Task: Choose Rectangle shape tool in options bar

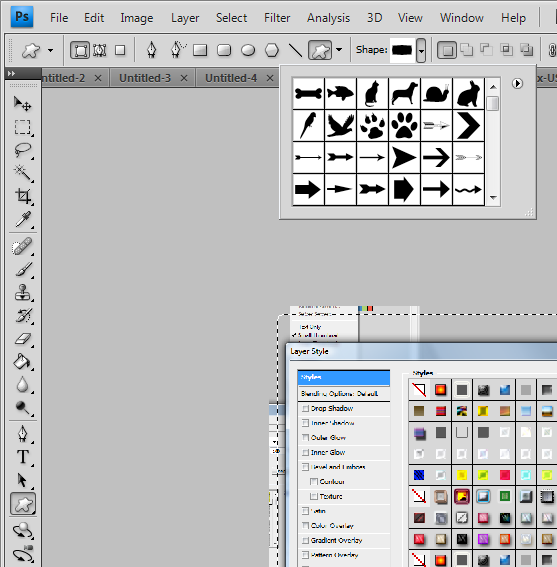Action: (200, 50)
